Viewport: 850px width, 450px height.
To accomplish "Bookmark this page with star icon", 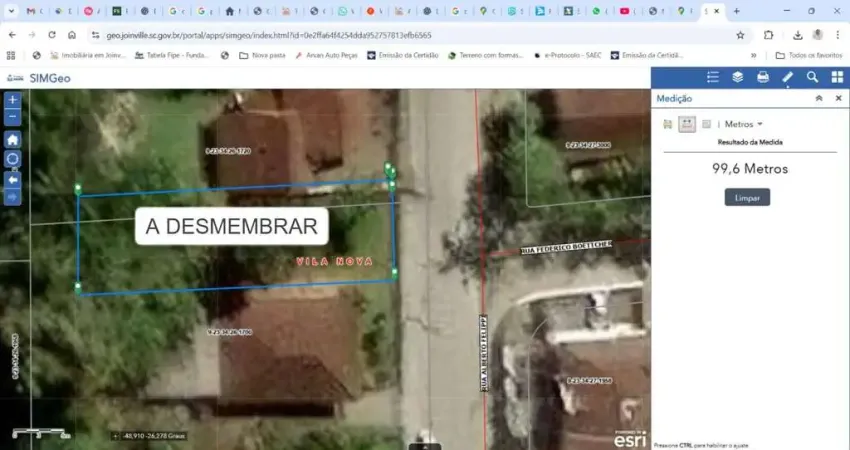I will [x=740, y=35].
